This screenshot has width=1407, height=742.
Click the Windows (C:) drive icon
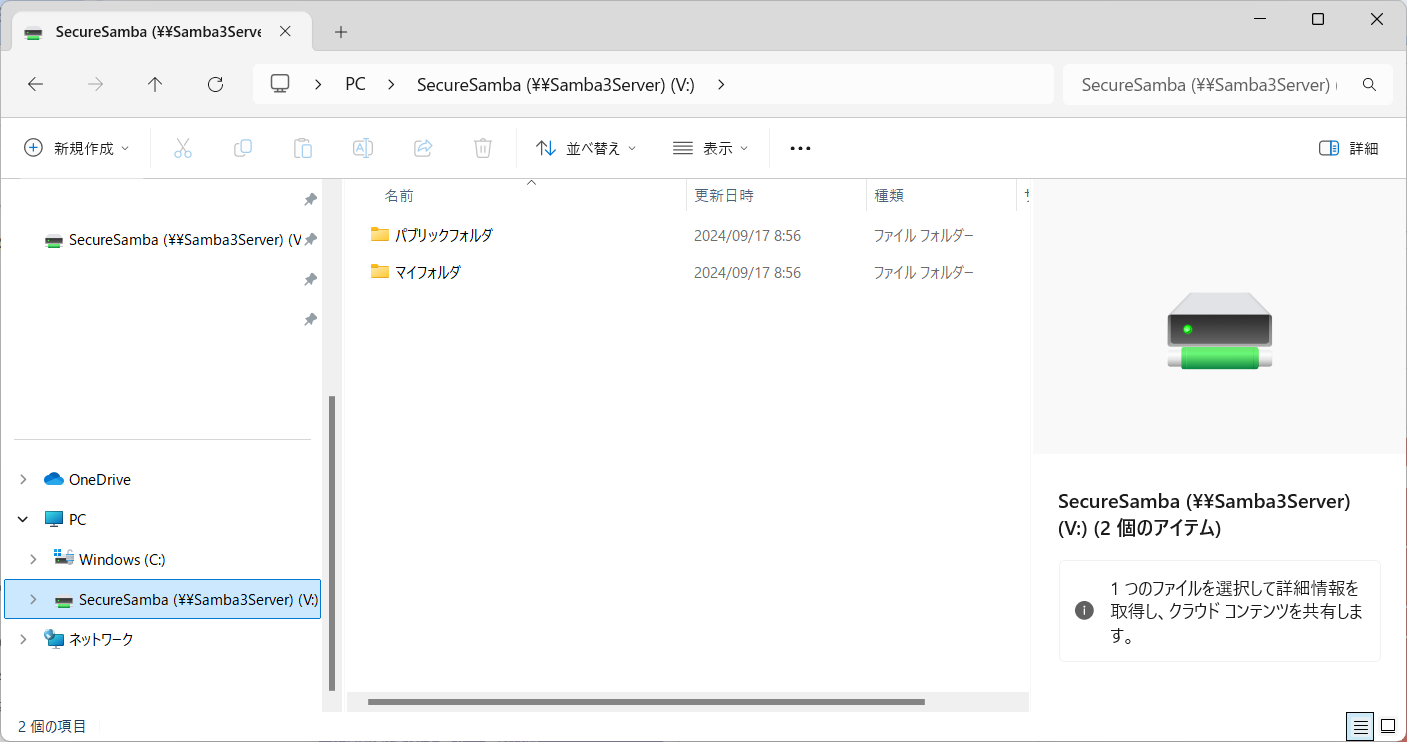(x=63, y=558)
